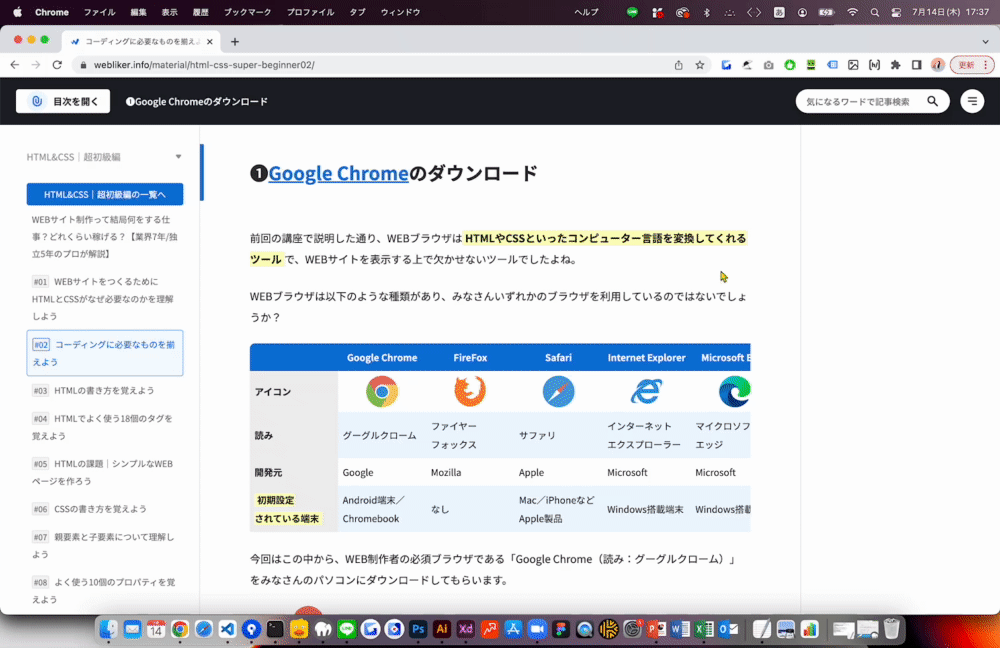
Task: Open sidebar lesson #07 親要素と子要素について
Action: [104, 545]
